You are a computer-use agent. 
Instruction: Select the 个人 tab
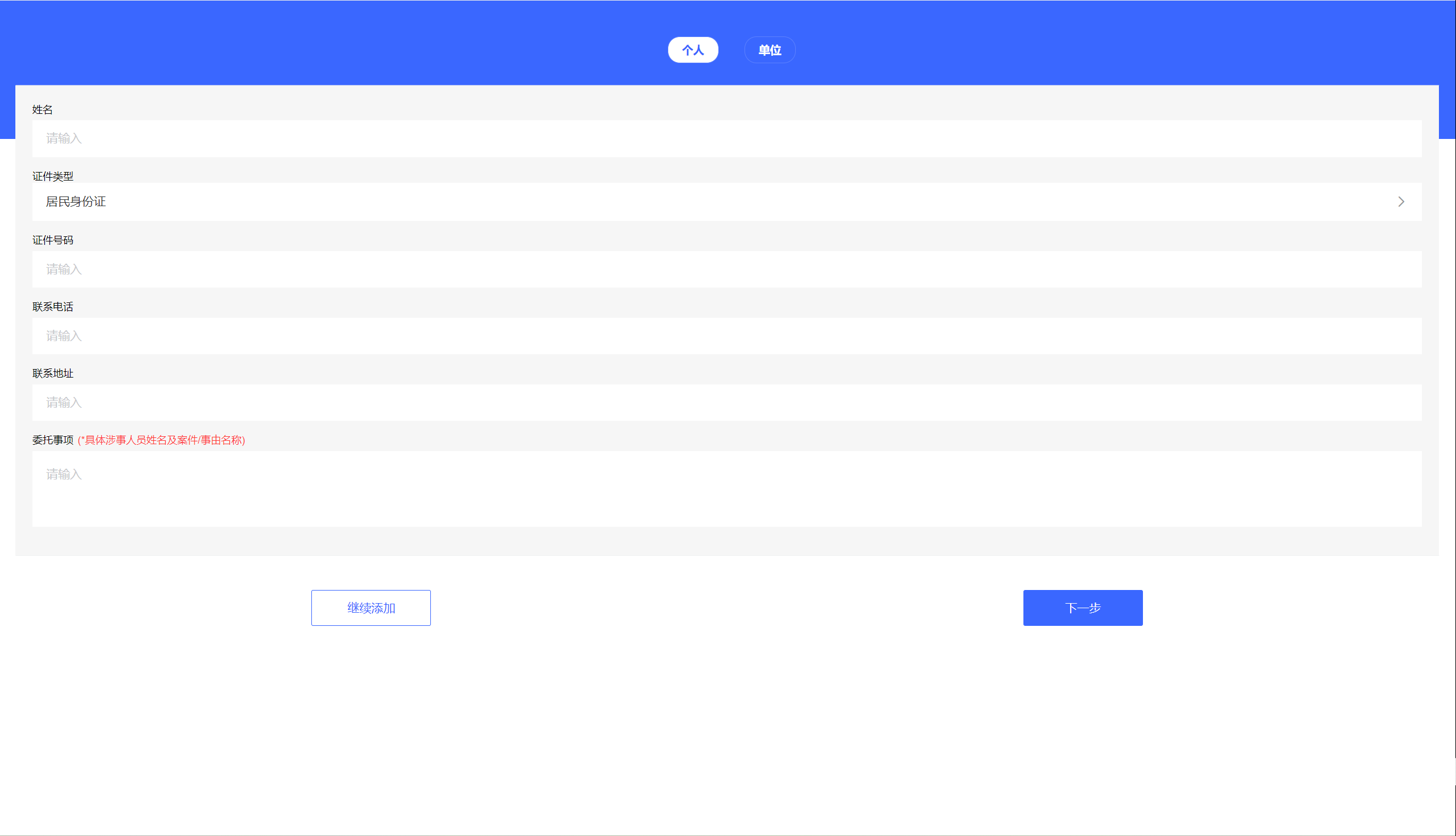pos(693,50)
